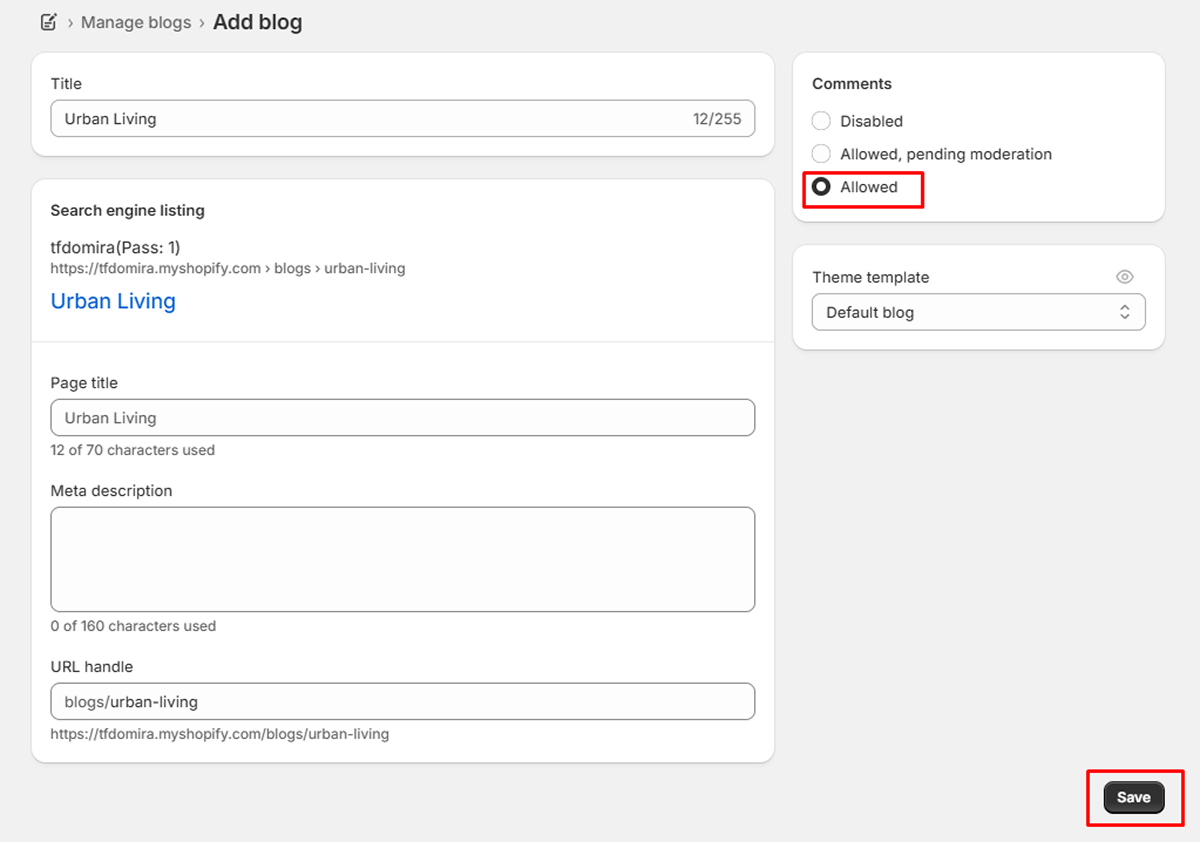
Task: Click the Comments section heading
Action: [852, 84]
